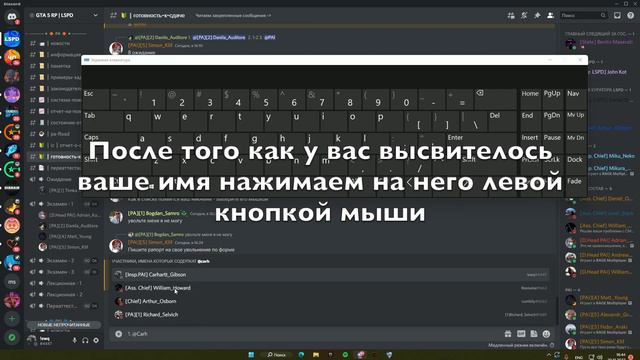
Task: Open Explore Discoverable Servers compass icon
Action: point(12,337)
